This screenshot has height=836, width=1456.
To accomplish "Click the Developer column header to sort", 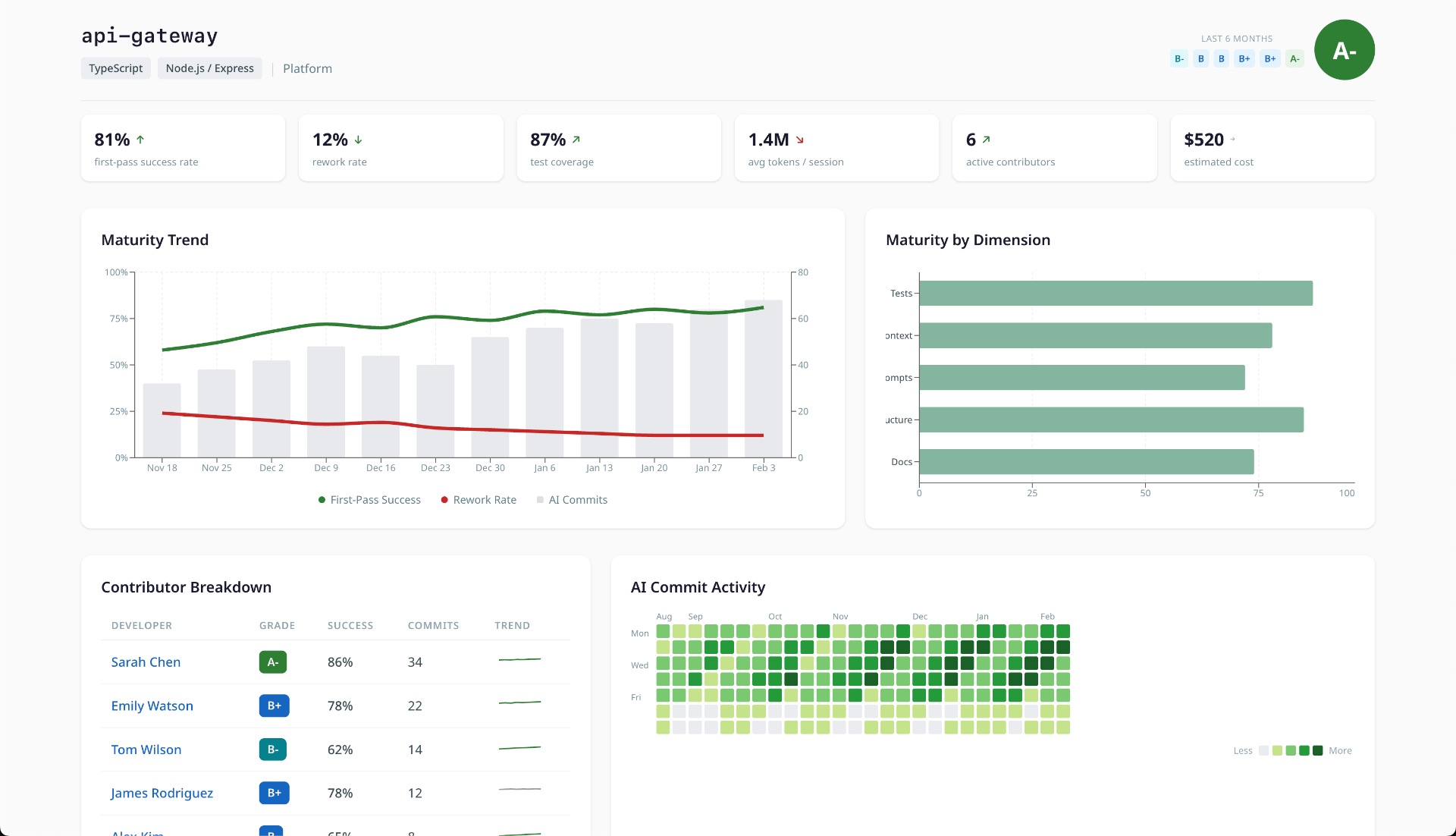I will [141, 625].
